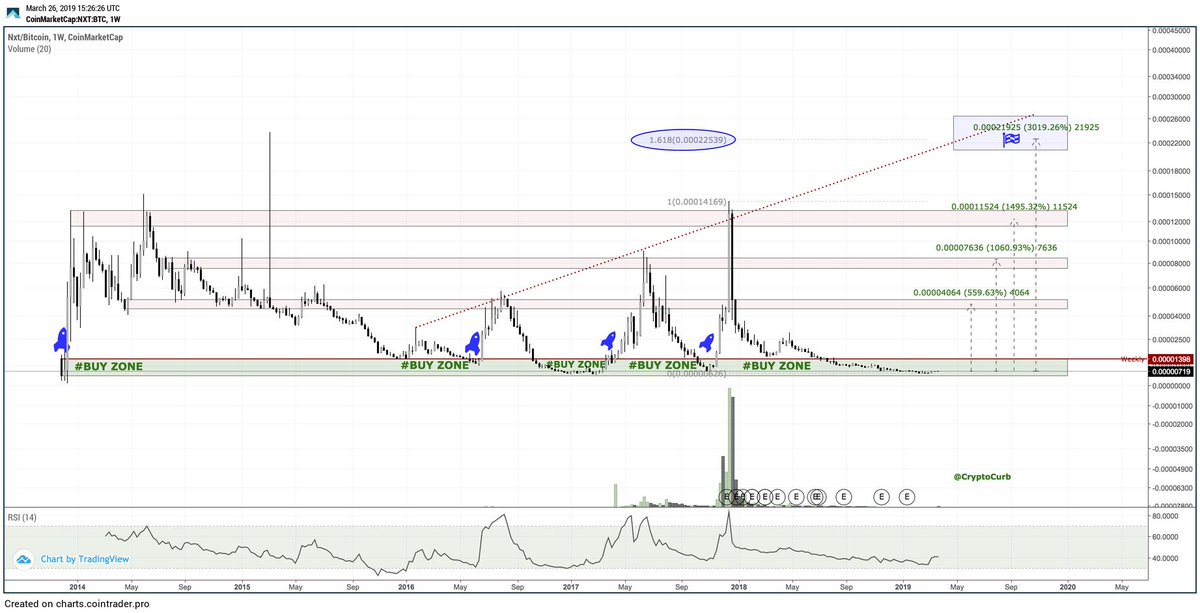
Task: Click the rightmost E event marker
Action: point(907,496)
